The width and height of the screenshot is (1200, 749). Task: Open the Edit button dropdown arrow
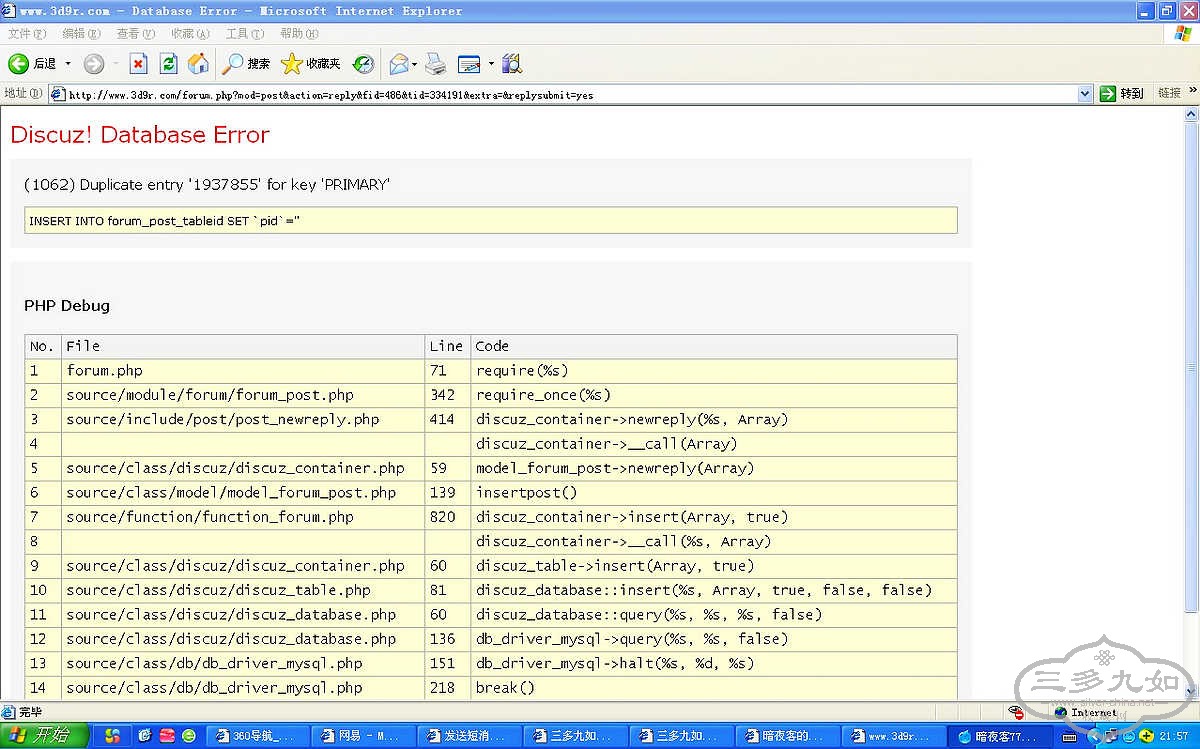tap(491, 64)
